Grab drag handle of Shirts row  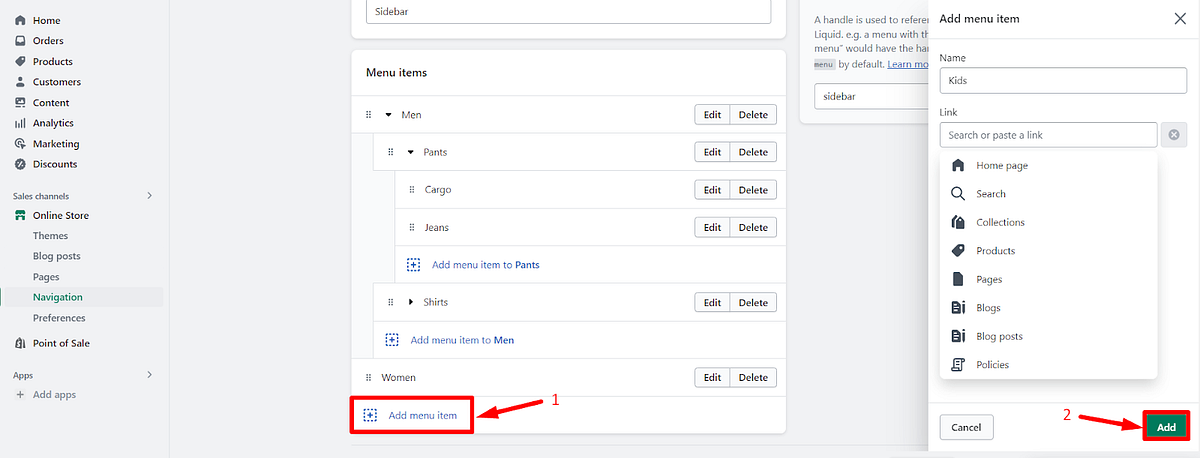[390, 302]
